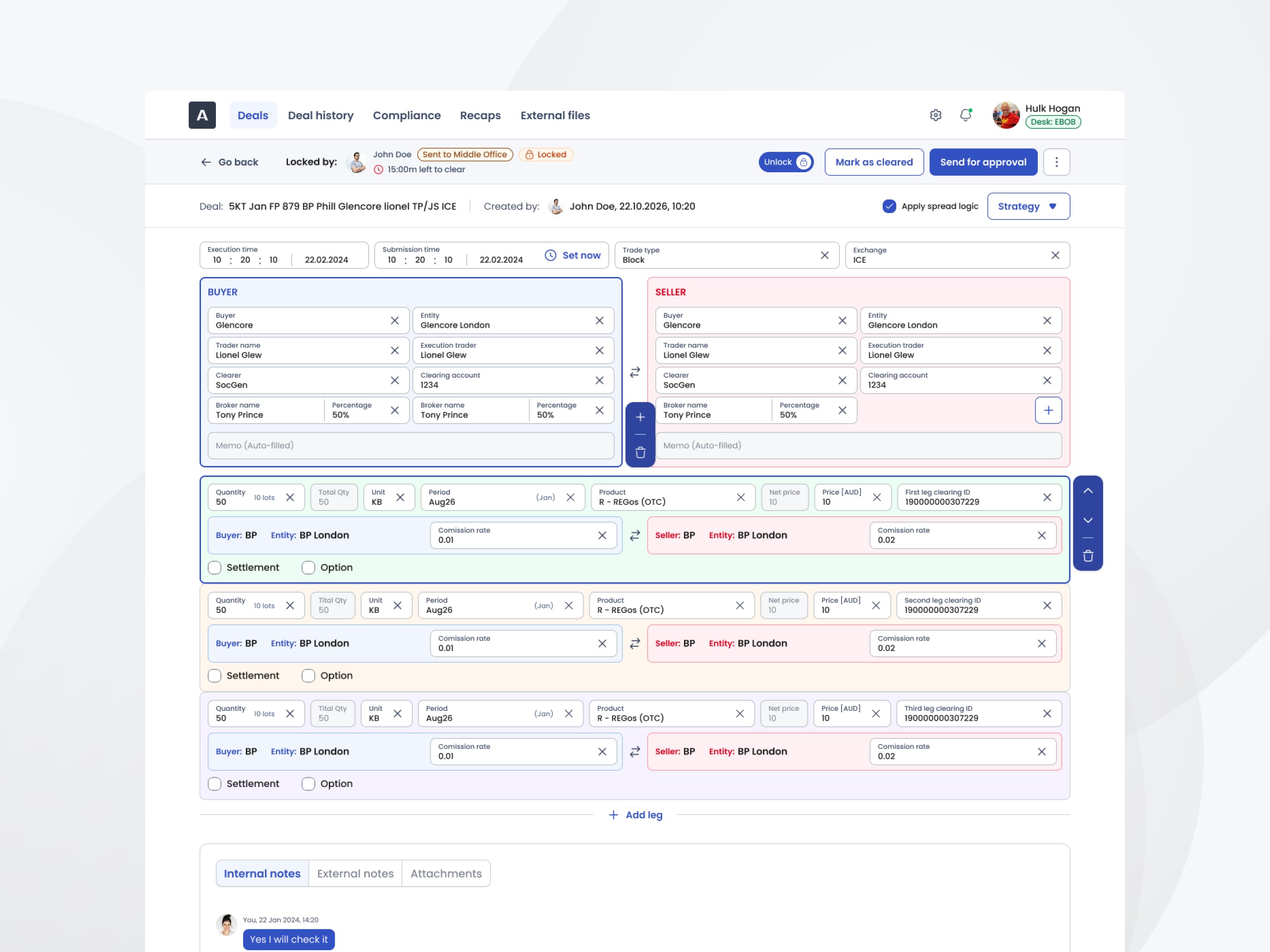
Task: Click the Go back arrow
Action: 206,162
